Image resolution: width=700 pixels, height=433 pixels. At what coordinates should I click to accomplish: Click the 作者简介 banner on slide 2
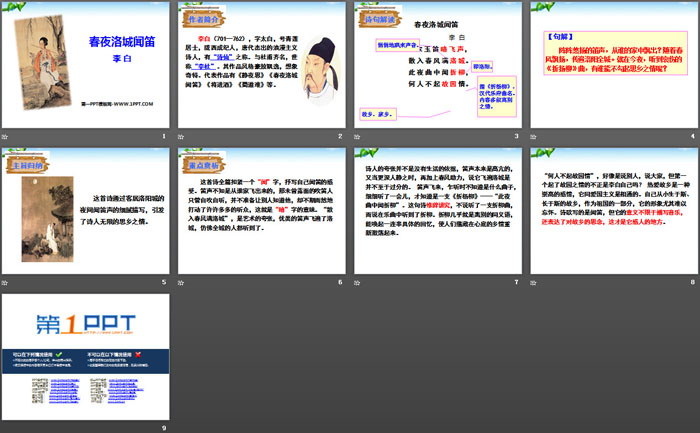click(x=203, y=19)
